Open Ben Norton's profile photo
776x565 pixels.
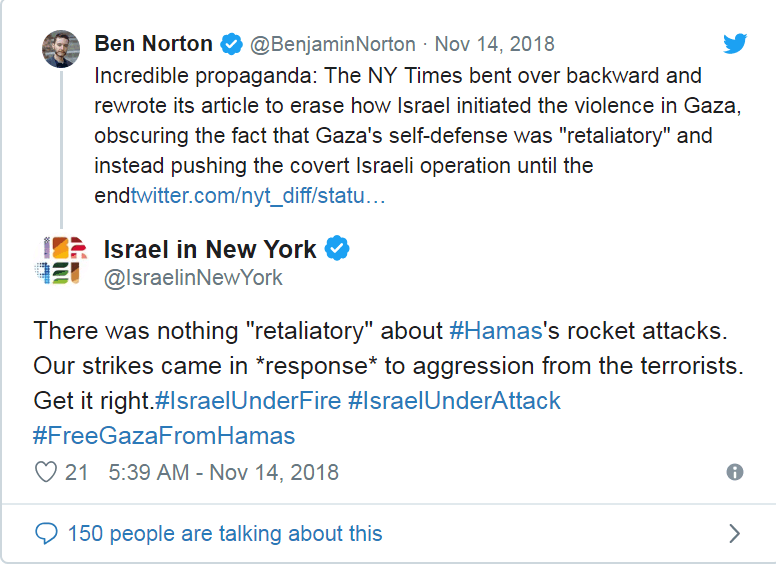pos(61,49)
